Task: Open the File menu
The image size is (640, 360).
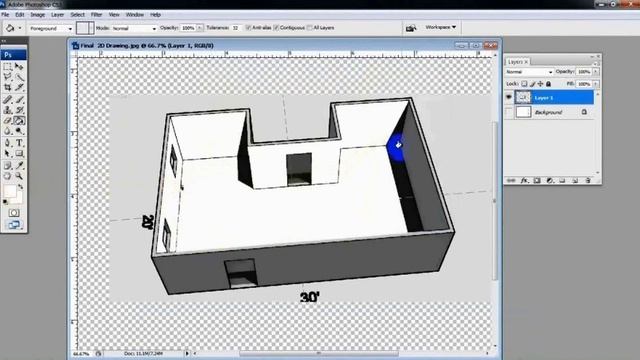Action: 5,15
